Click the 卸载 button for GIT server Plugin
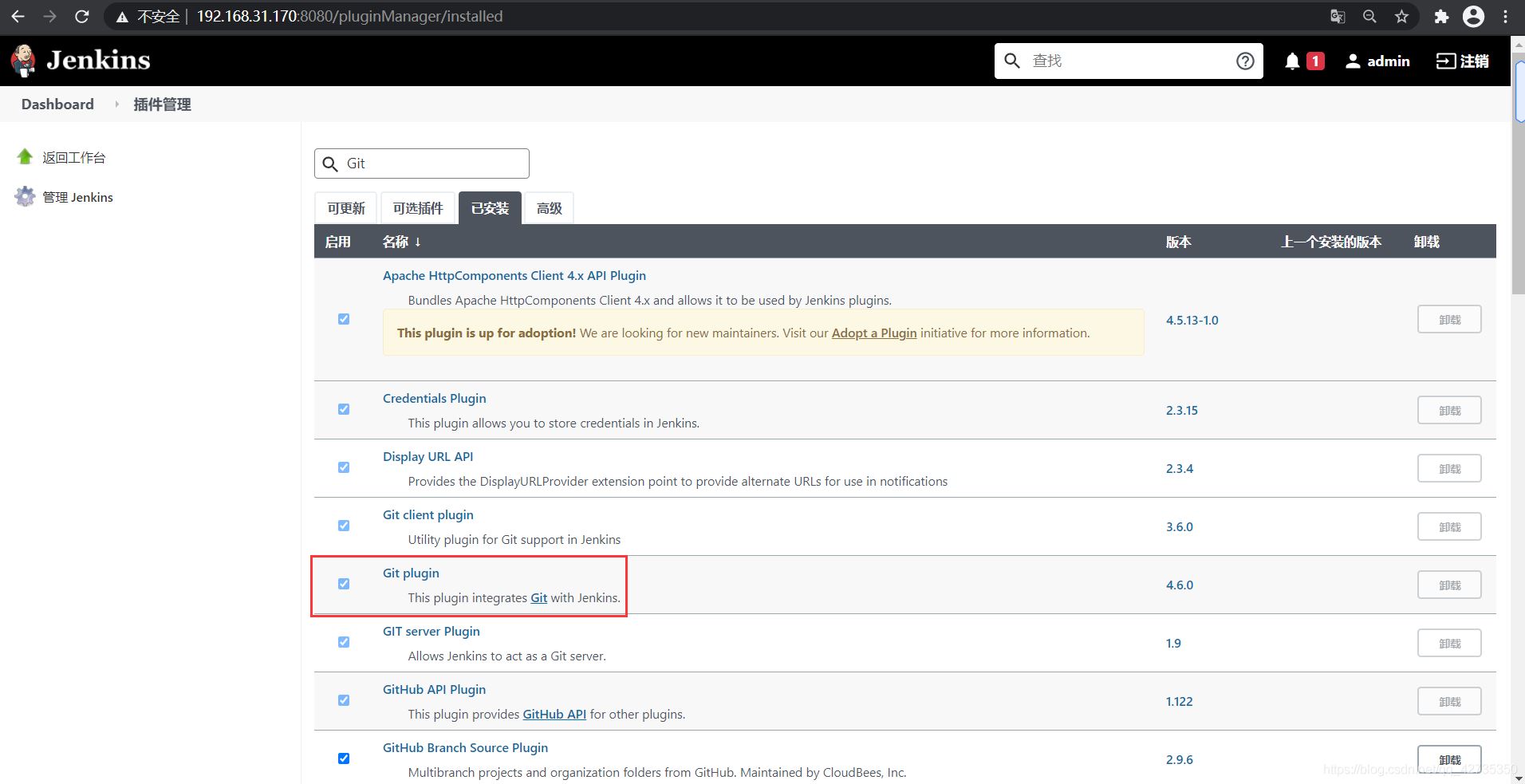 tap(1449, 643)
